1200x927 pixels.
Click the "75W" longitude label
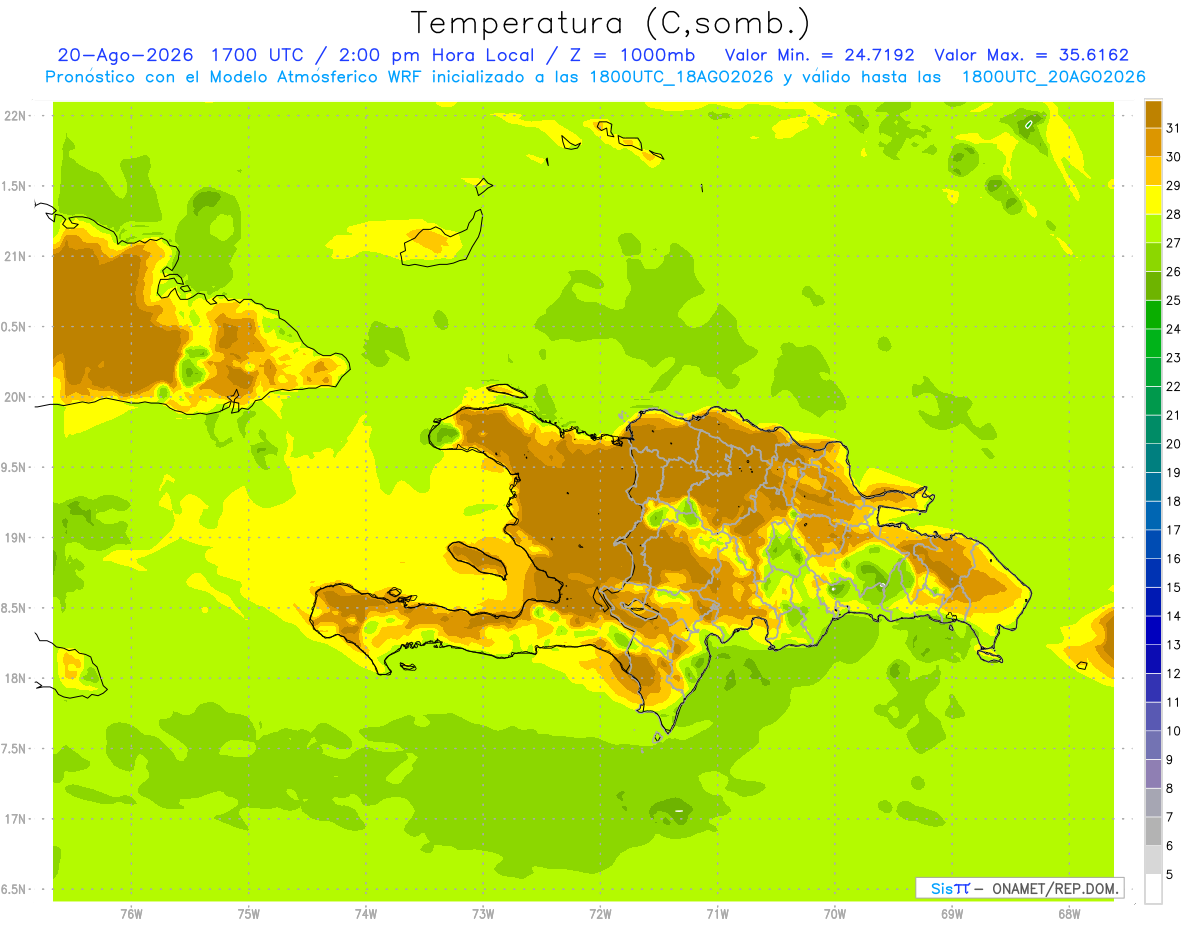point(249,914)
